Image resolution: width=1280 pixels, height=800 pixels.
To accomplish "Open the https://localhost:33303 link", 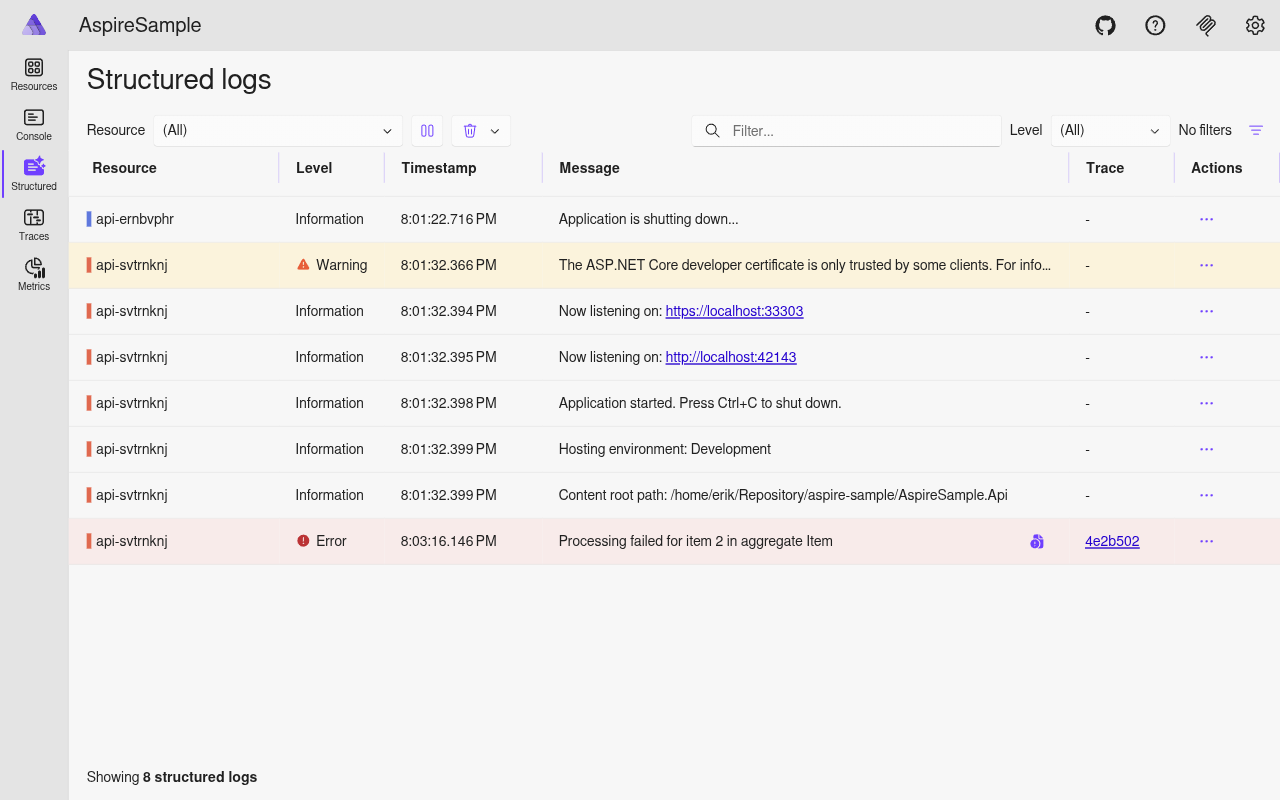I will [x=734, y=311].
